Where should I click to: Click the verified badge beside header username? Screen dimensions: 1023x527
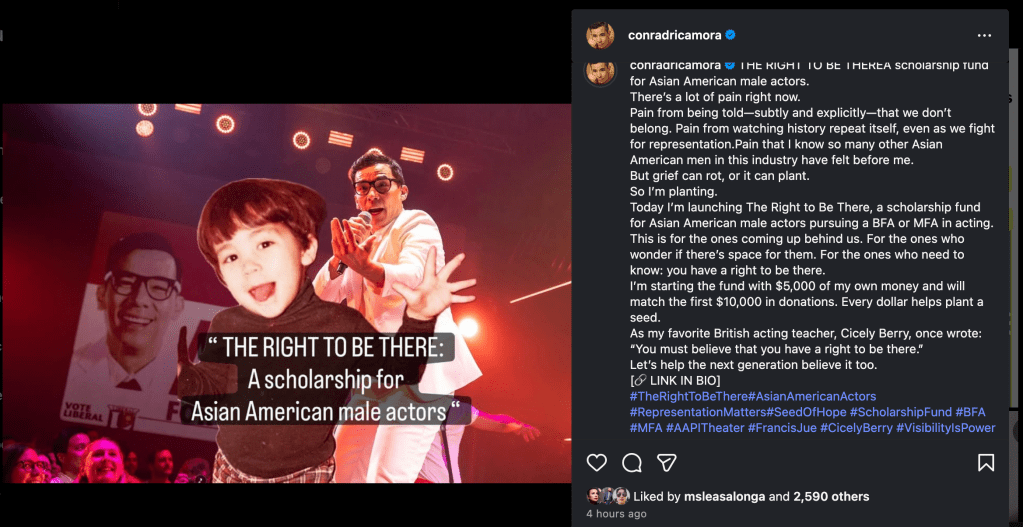(731, 35)
